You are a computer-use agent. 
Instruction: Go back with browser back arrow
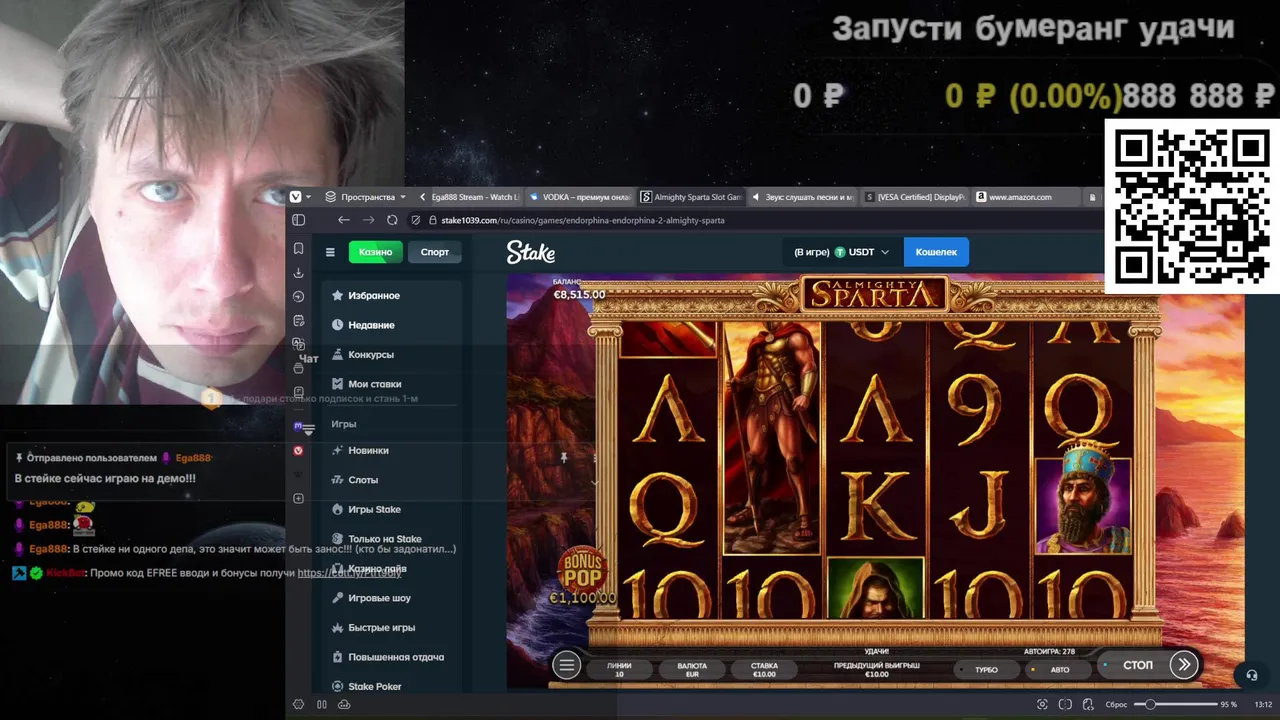coord(344,220)
